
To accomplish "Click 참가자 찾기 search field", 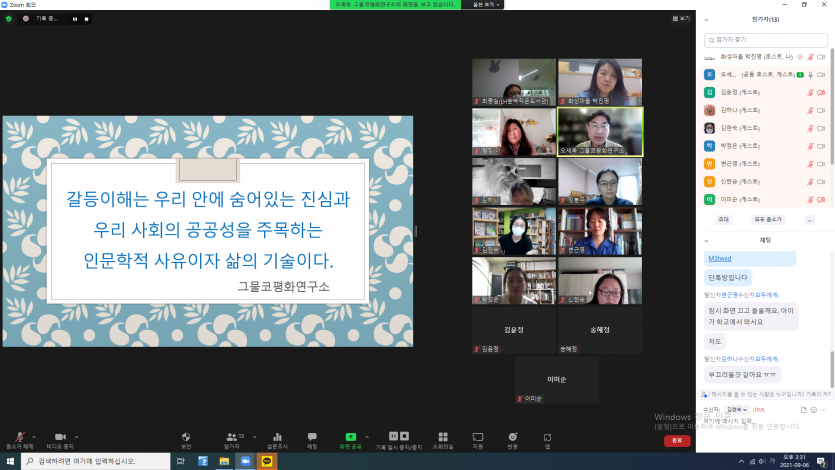I will click(x=766, y=40).
